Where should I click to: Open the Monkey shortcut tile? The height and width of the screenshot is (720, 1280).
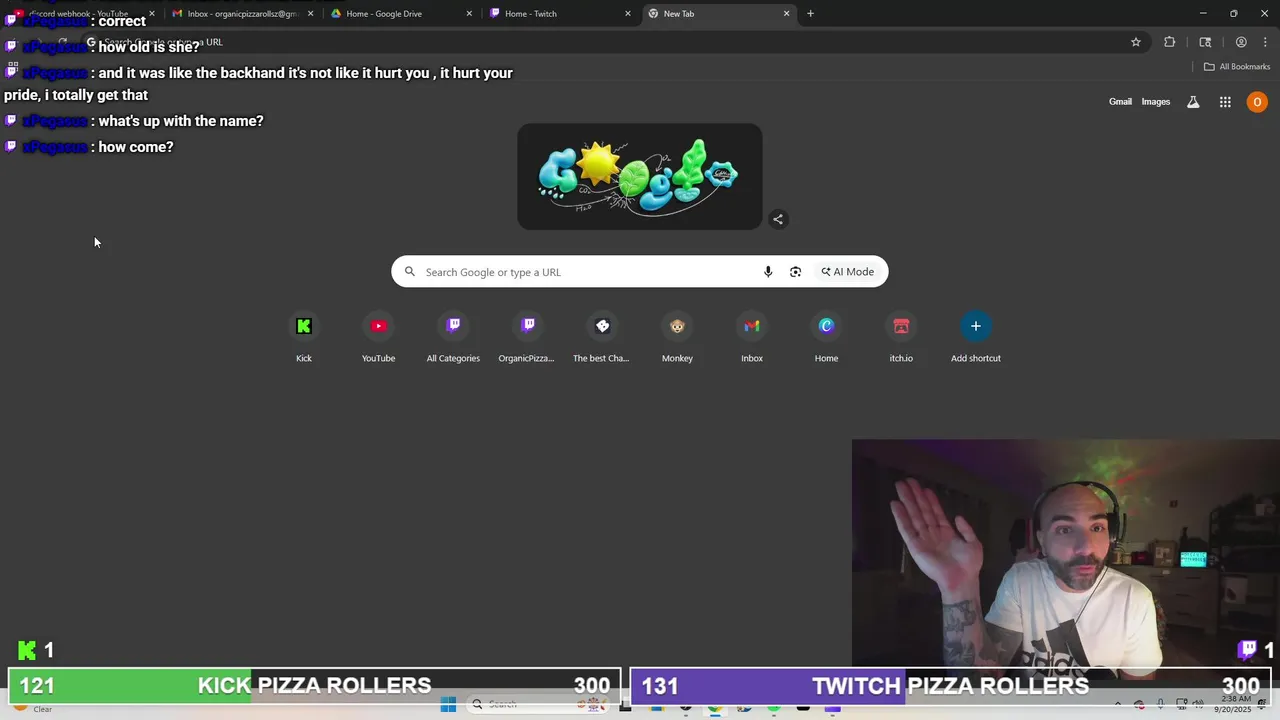tap(677, 338)
